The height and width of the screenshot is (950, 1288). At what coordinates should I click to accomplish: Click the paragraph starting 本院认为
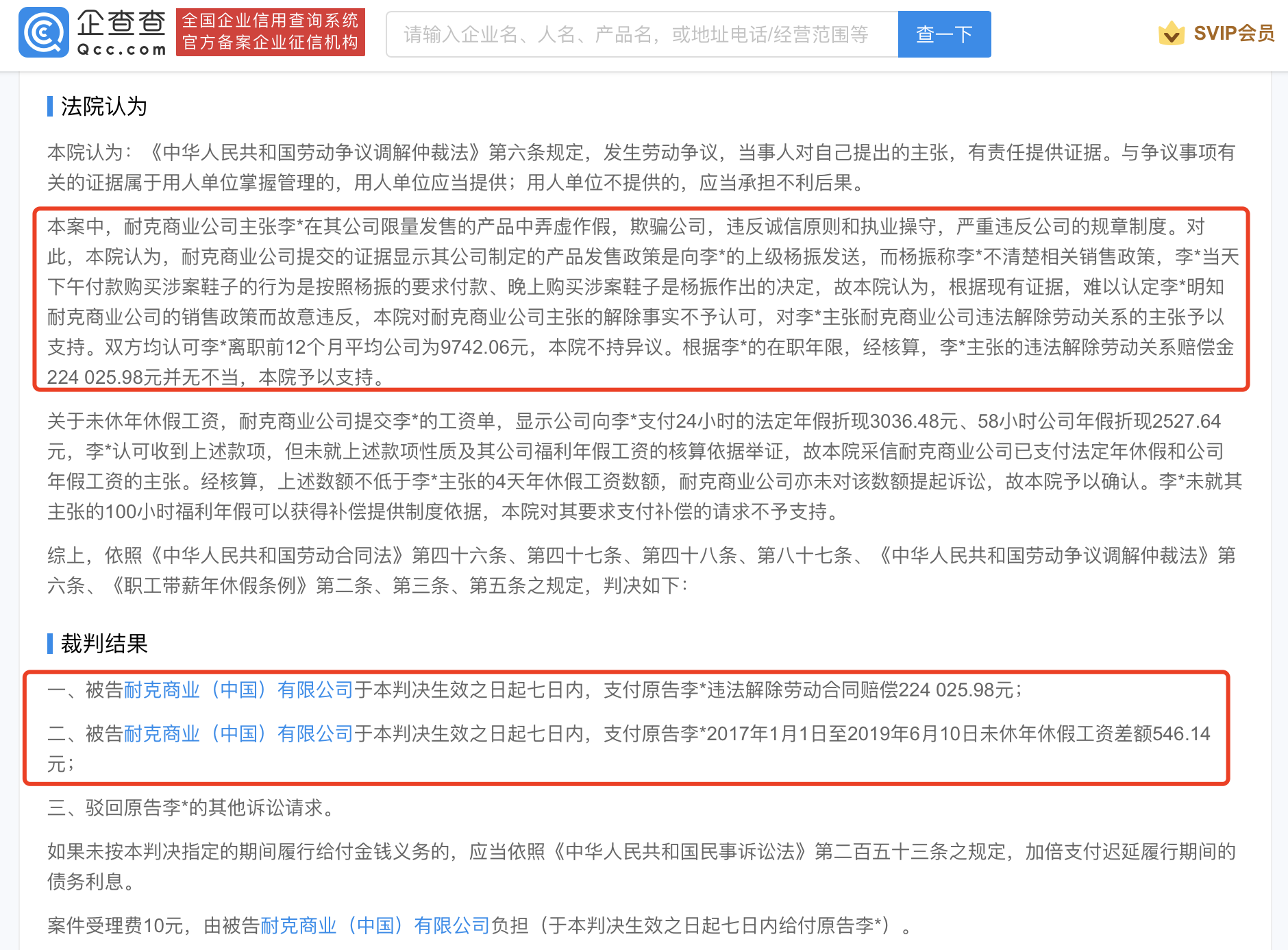[642, 167]
